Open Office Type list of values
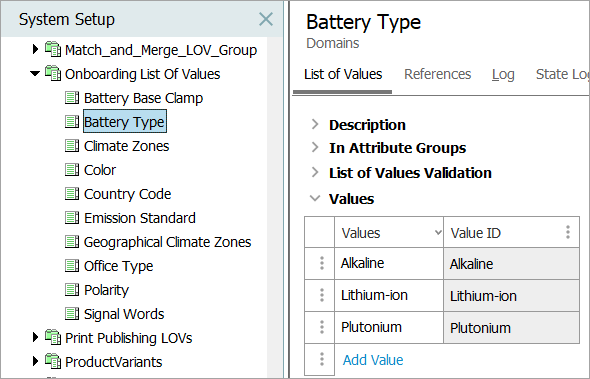Image resolution: width=590 pixels, height=379 pixels. click(119, 266)
